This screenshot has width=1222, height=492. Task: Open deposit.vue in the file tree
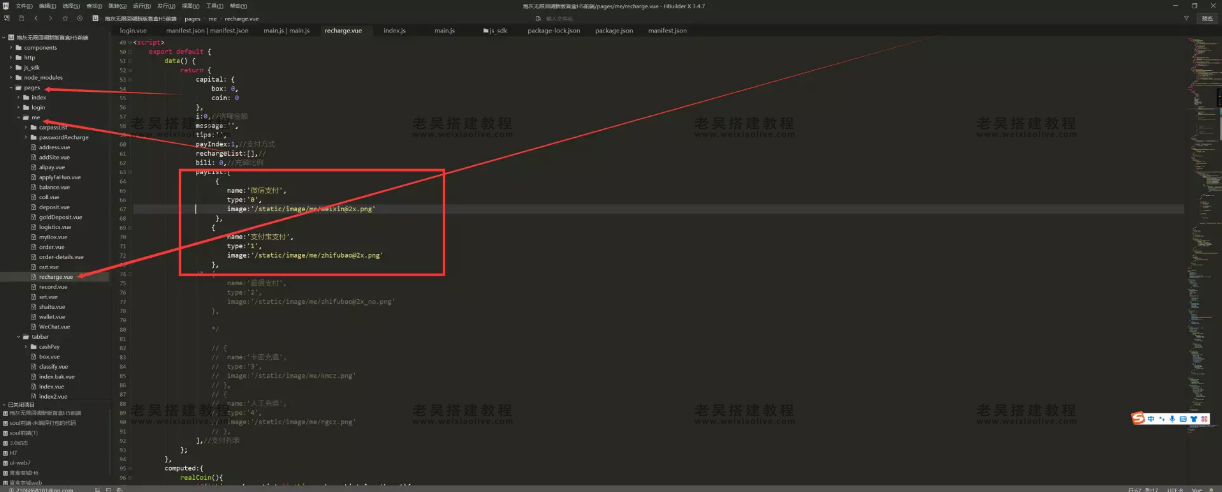point(54,207)
